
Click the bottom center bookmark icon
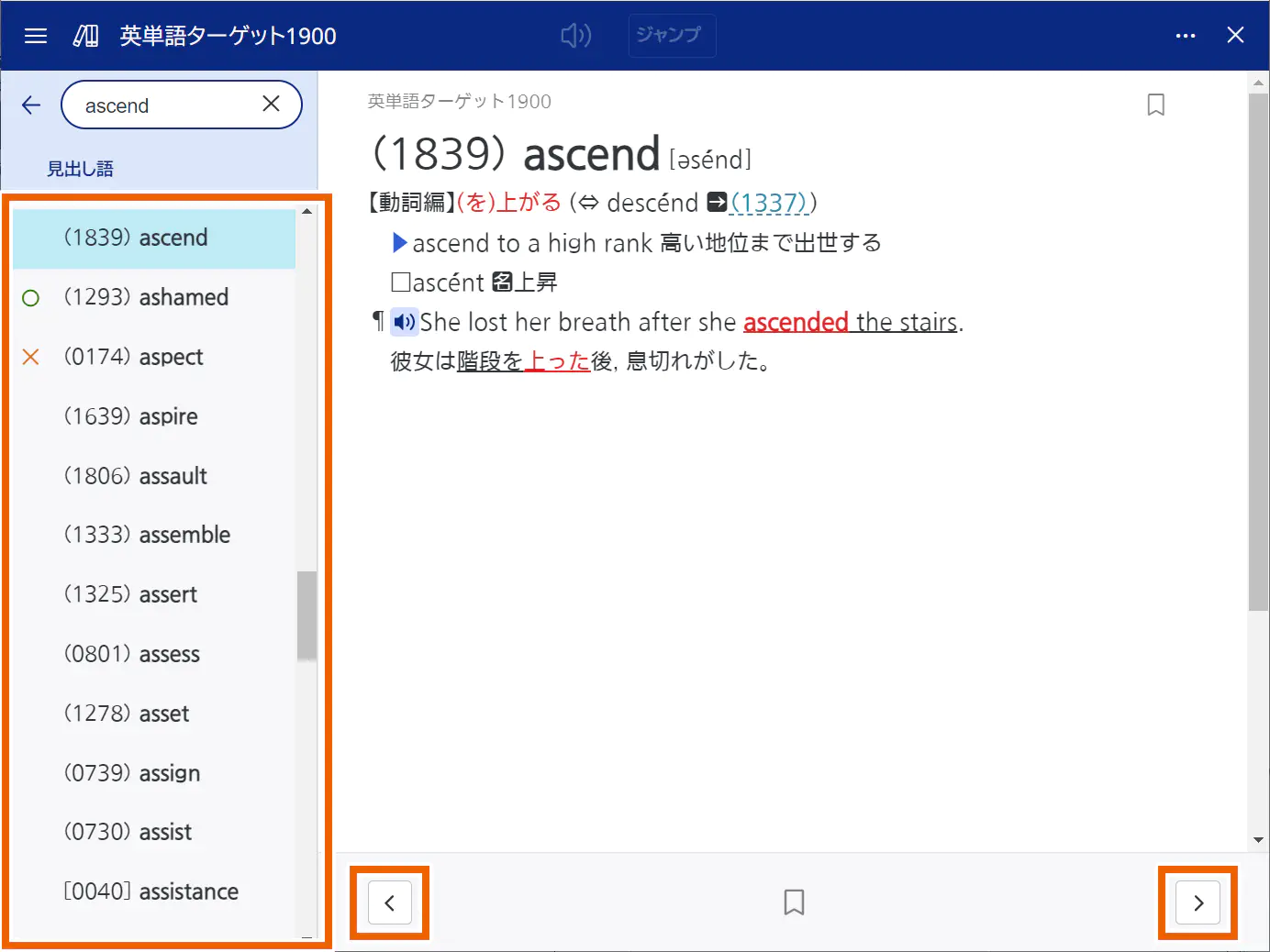[794, 902]
